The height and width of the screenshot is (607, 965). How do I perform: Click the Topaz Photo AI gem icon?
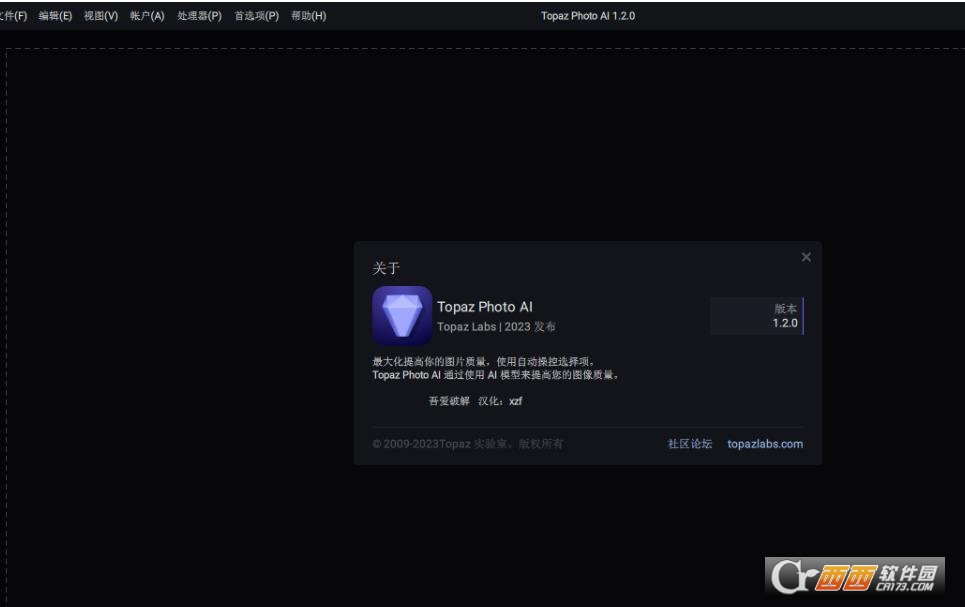tap(402, 315)
